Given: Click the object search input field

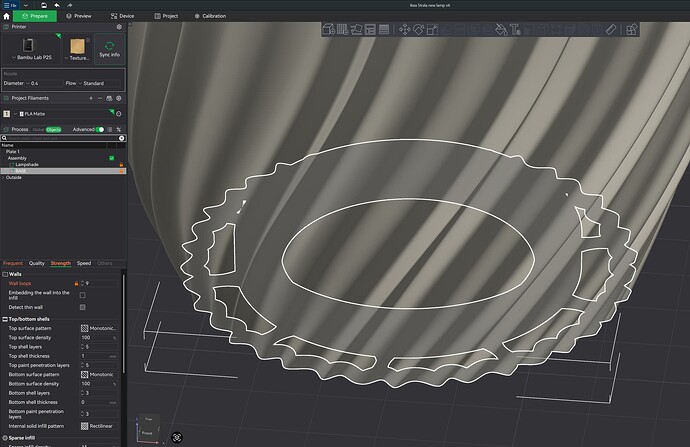Looking at the screenshot, I should pyautogui.click(x=62, y=138).
